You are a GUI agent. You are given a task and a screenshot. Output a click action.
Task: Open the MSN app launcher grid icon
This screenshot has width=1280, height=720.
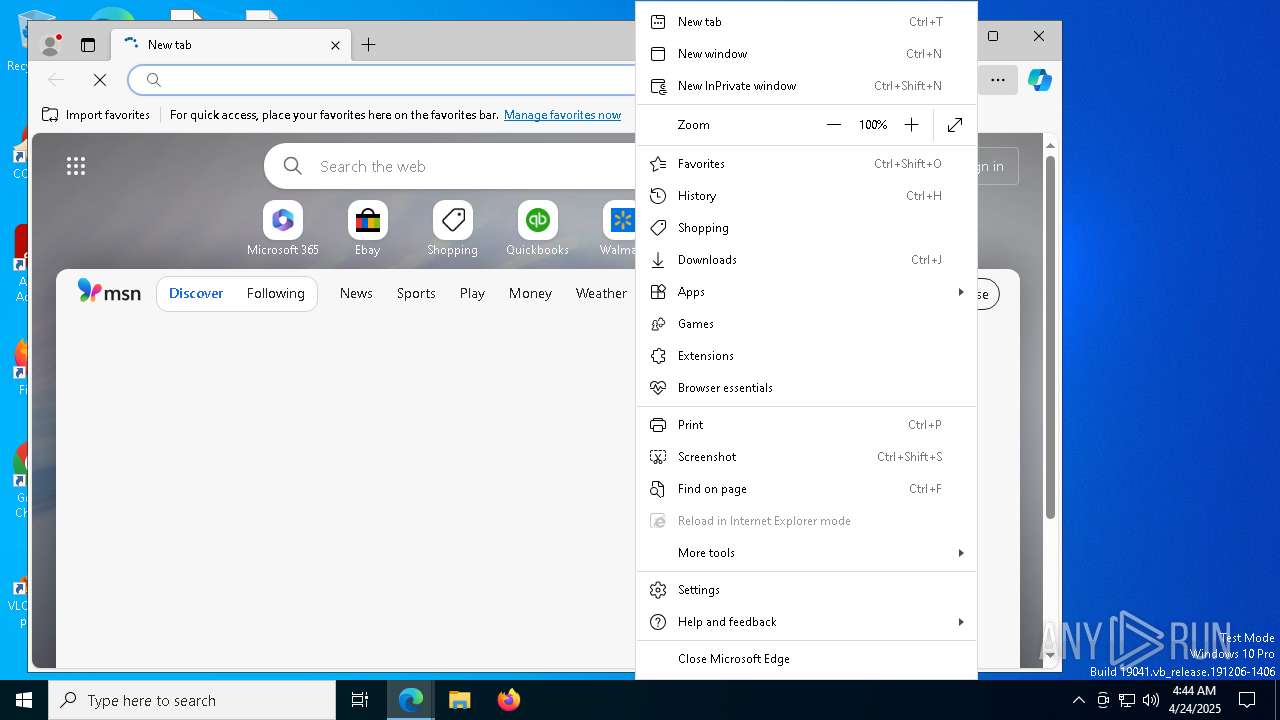tap(76, 167)
